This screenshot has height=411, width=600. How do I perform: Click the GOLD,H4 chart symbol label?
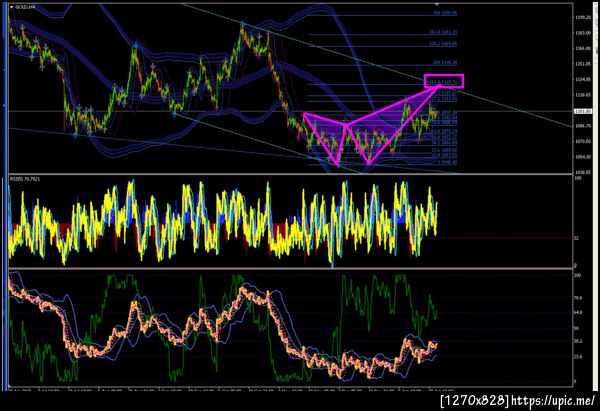(x=25, y=7)
